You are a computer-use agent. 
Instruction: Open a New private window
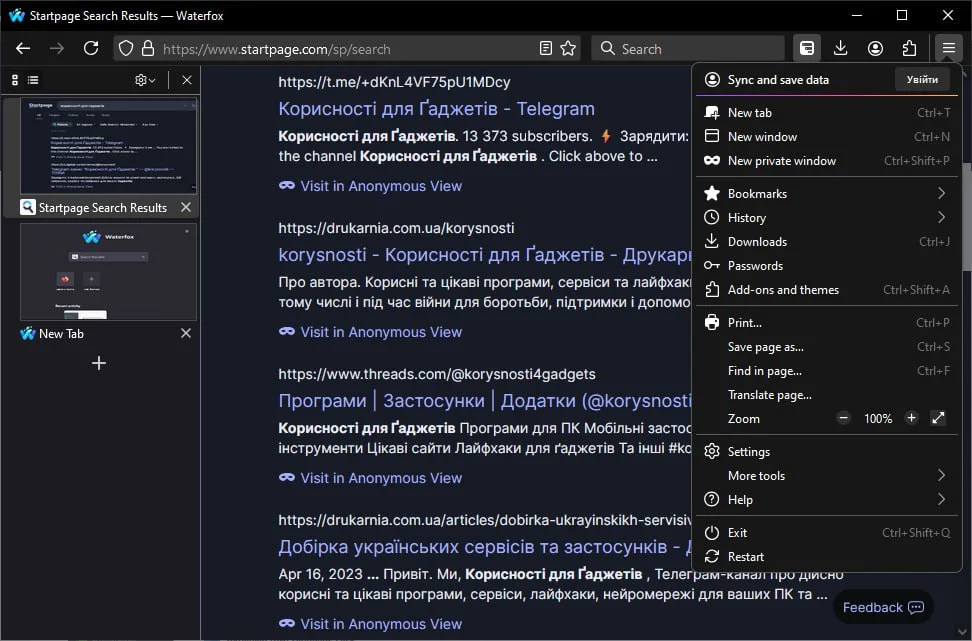click(x=828, y=161)
